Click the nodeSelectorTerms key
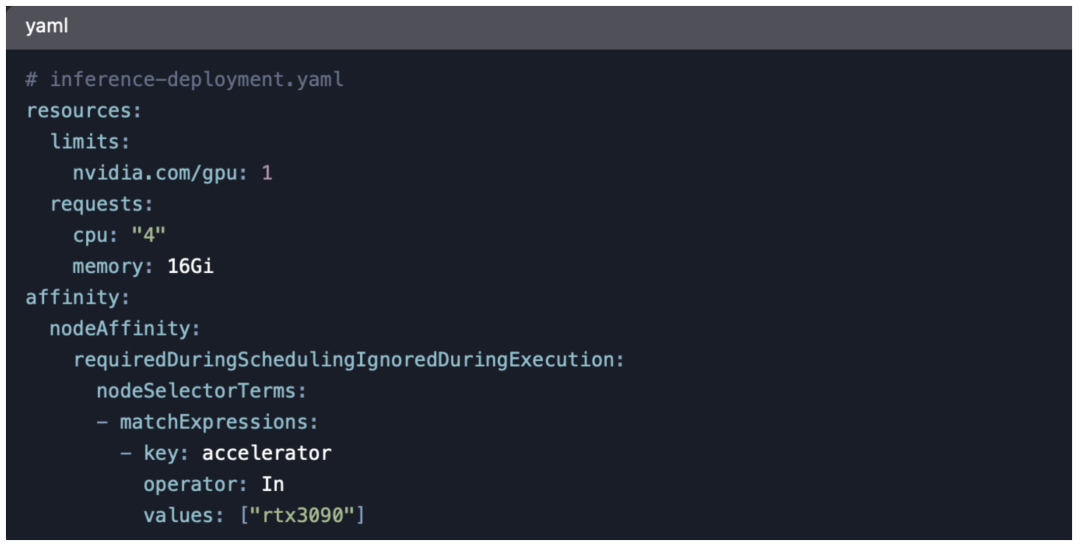Viewport: 1080px width, 546px height. pyautogui.click(x=201, y=391)
